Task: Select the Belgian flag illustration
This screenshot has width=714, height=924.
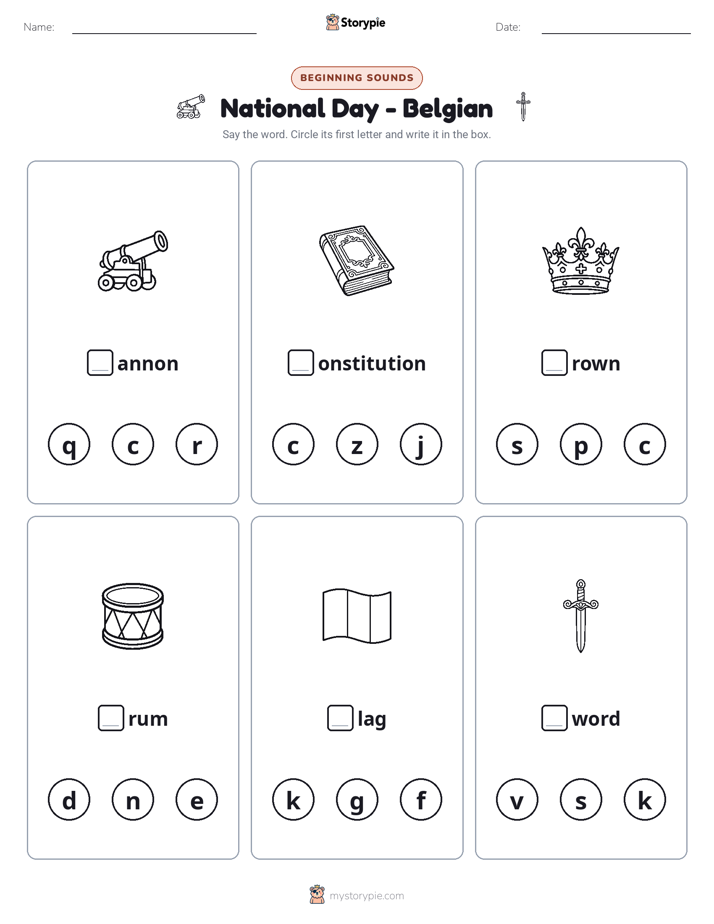Action: (x=357, y=615)
